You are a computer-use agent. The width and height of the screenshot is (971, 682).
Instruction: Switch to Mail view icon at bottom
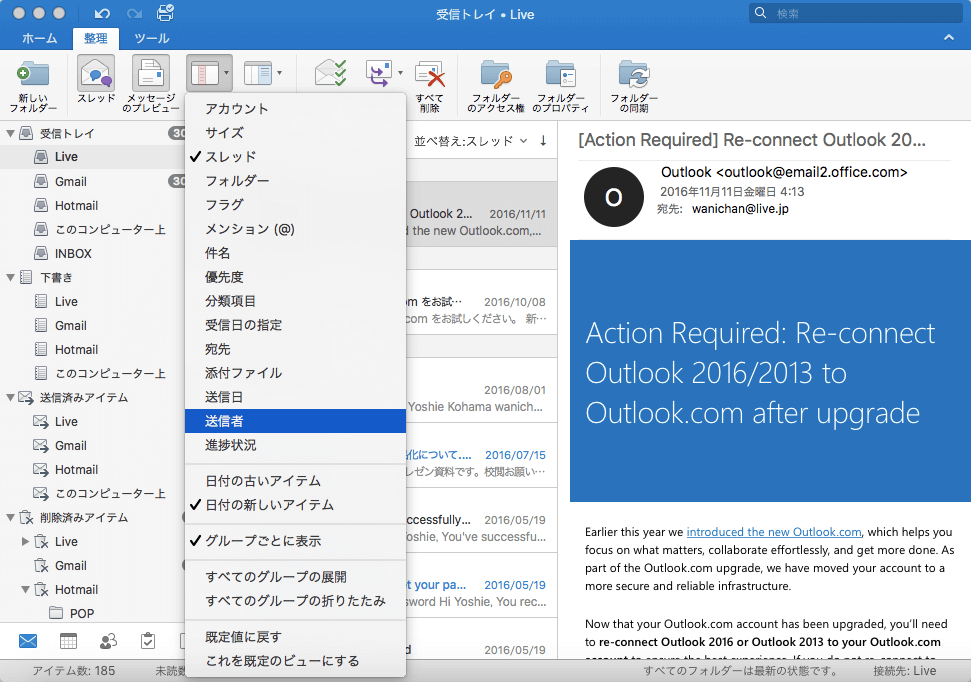click(x=28, y=641)
